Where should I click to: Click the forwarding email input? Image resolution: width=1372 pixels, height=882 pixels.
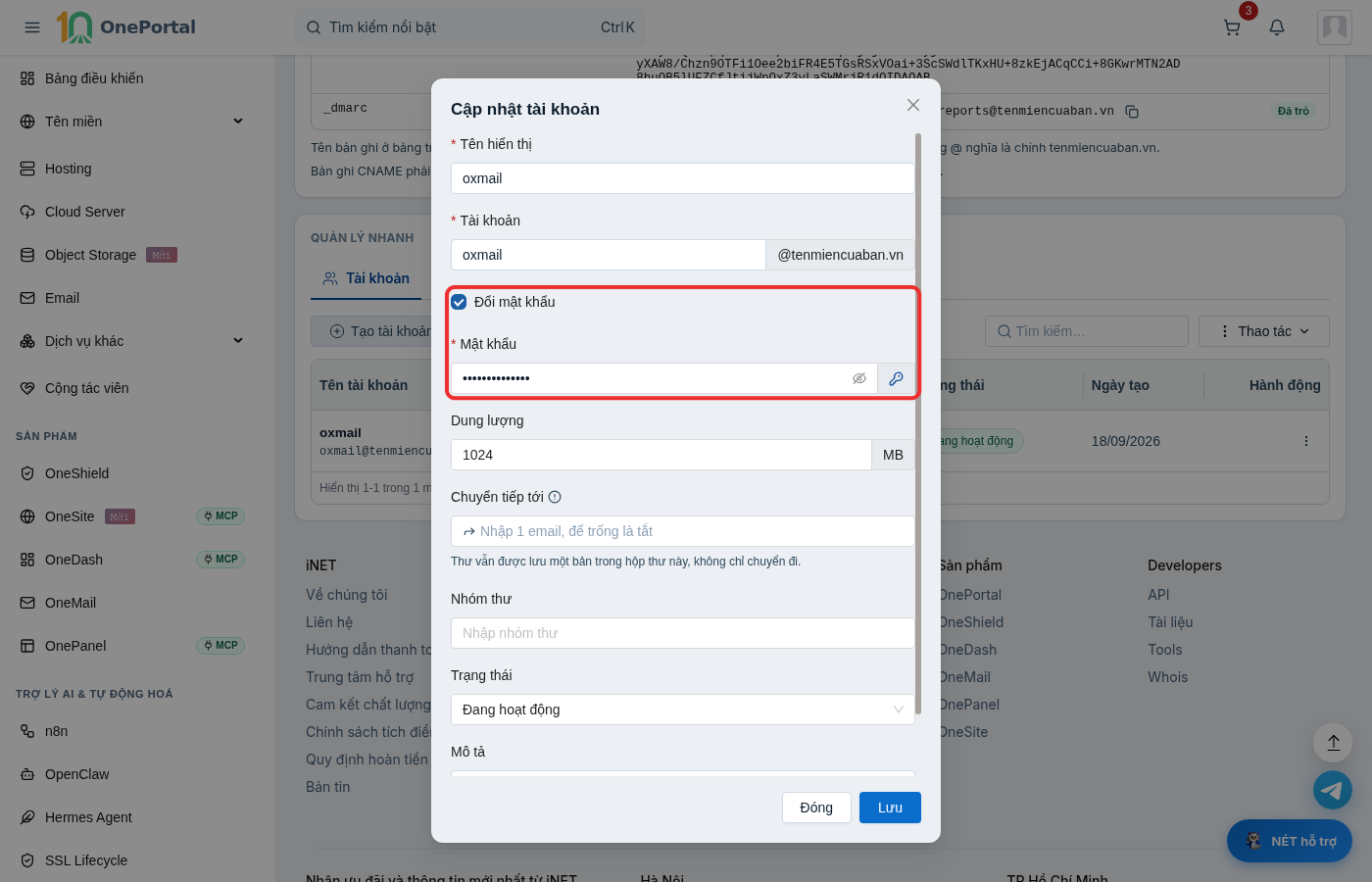682,531
